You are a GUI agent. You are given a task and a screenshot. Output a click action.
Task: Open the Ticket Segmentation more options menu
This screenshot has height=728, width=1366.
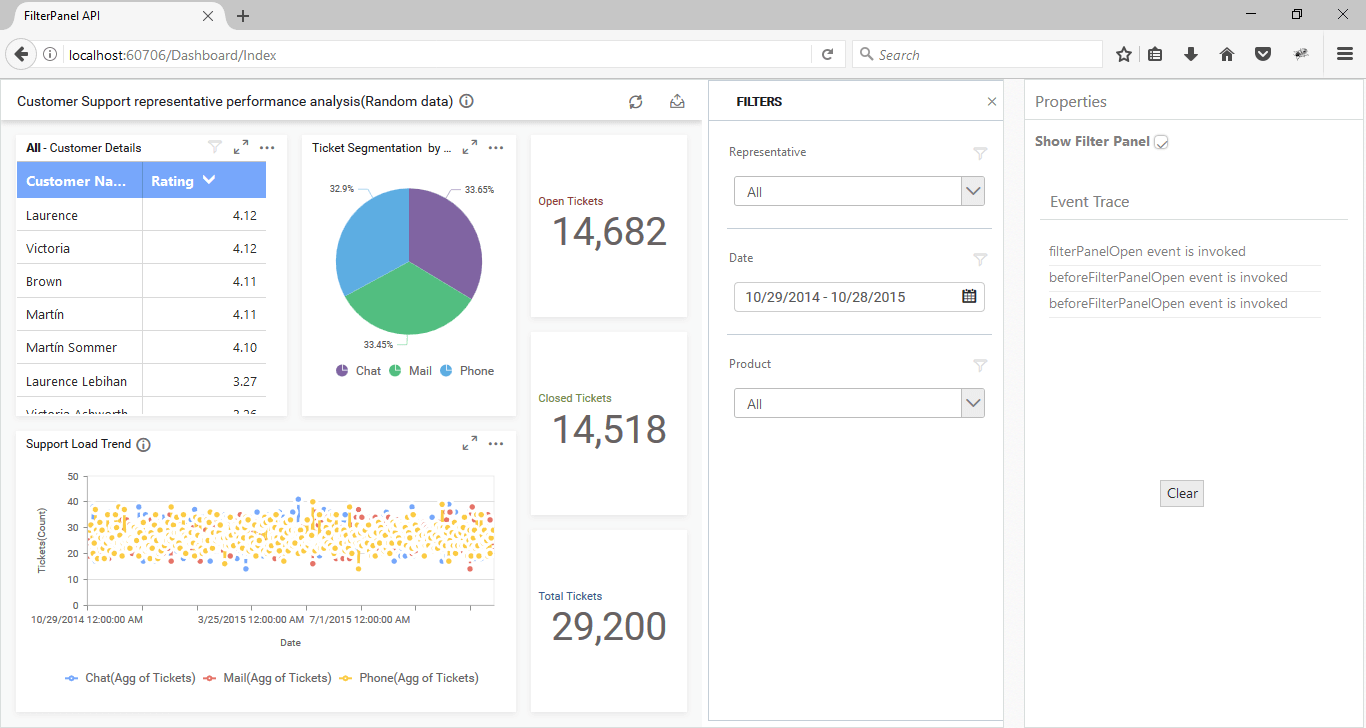click(496, 147)
